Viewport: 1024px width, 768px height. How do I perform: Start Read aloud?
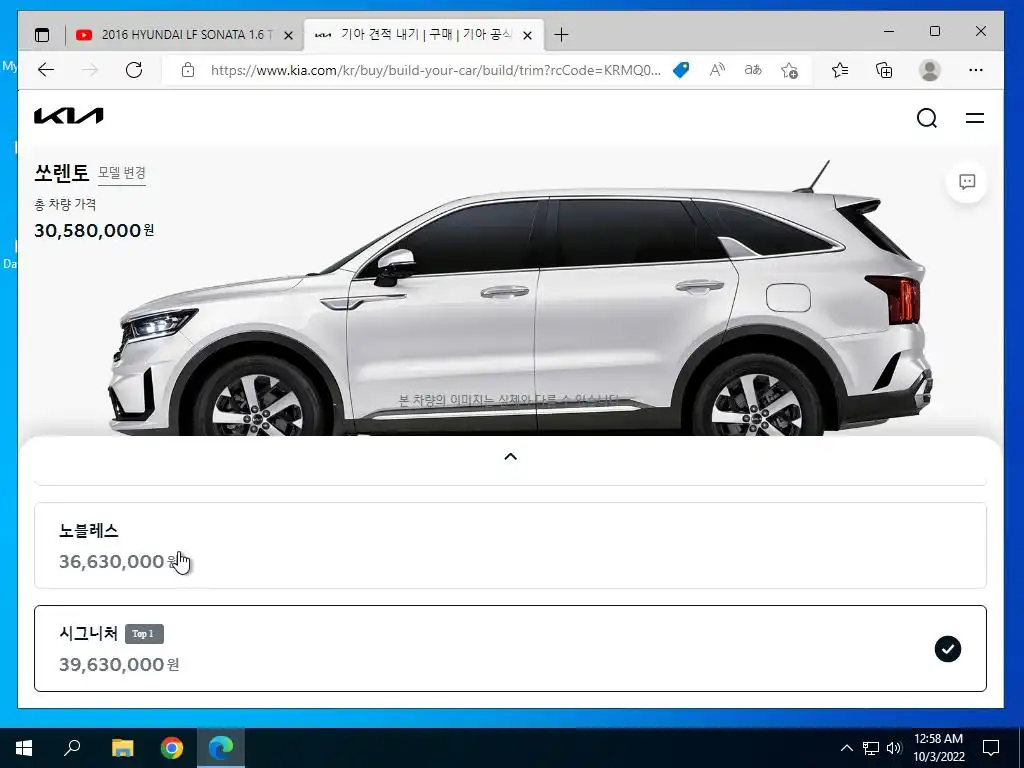coord(717,70)
